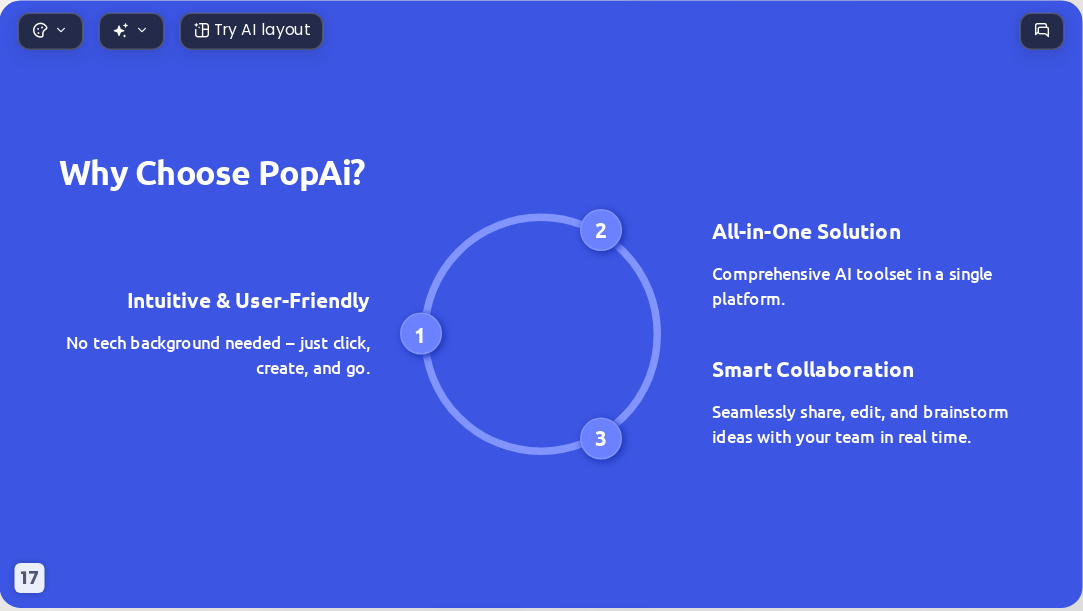Click the text "No tech background needed"

click(173, 343)
